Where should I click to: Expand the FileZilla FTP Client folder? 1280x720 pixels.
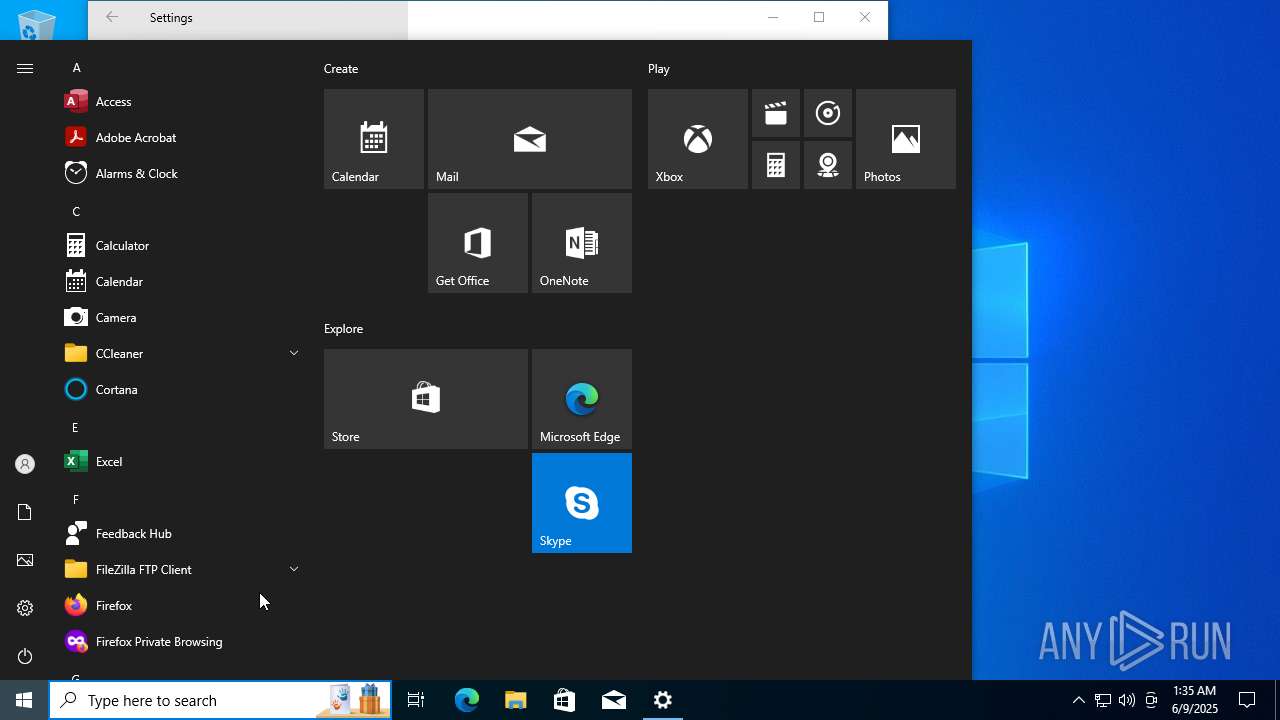[x=180, y=569]
